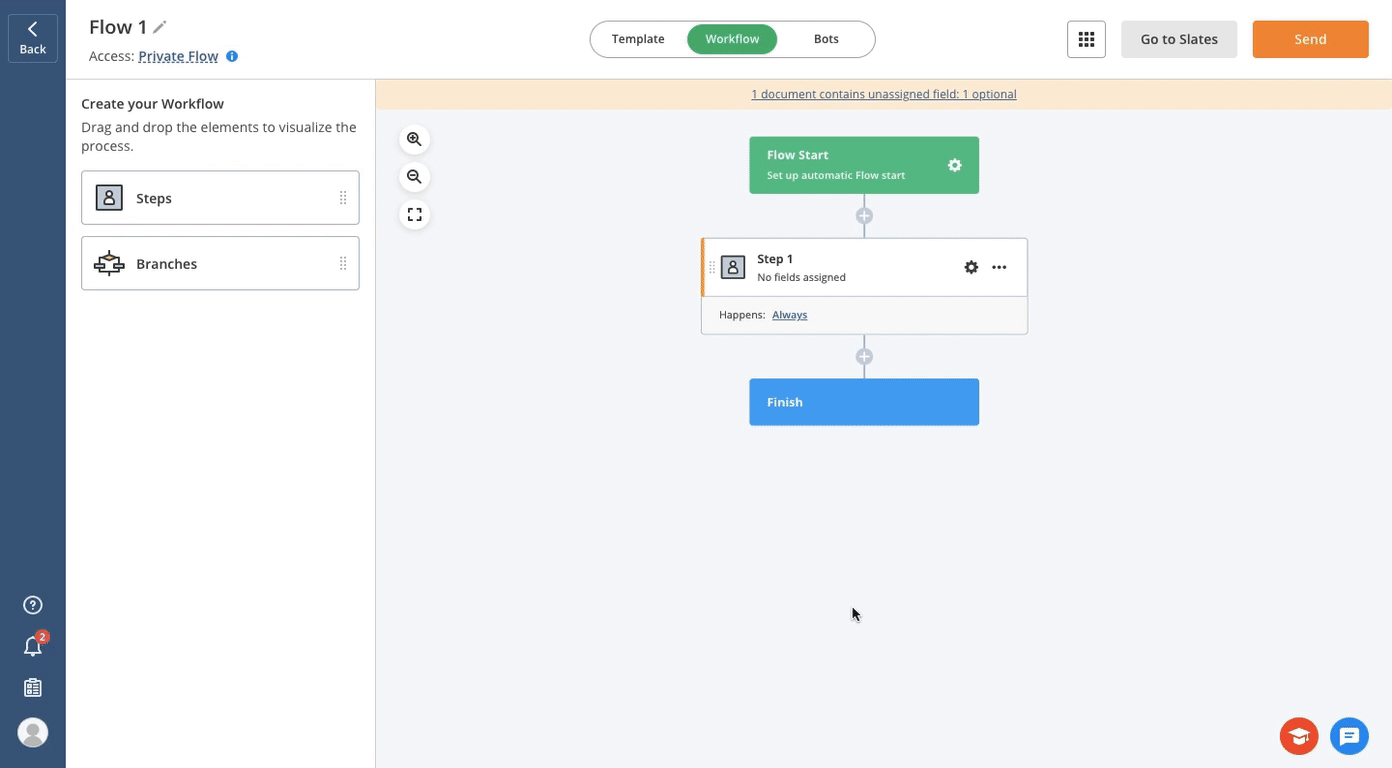Image resolution: width=1392 pixels, height=768 pixels.
Task: Open Step 1 three-dot more options menu
Action: (x=999, y=267)
